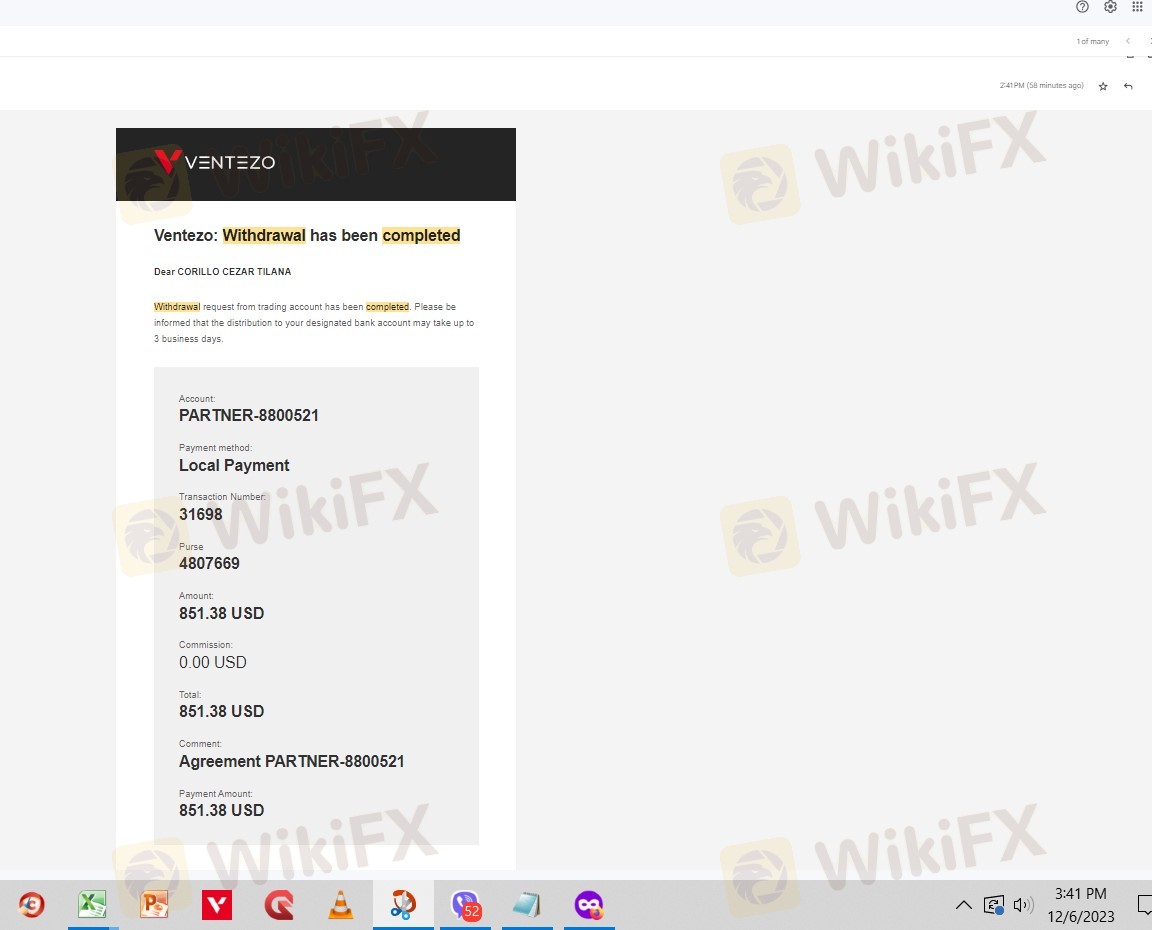
Task: Open Windows notification center
Action: point(1144,905)
